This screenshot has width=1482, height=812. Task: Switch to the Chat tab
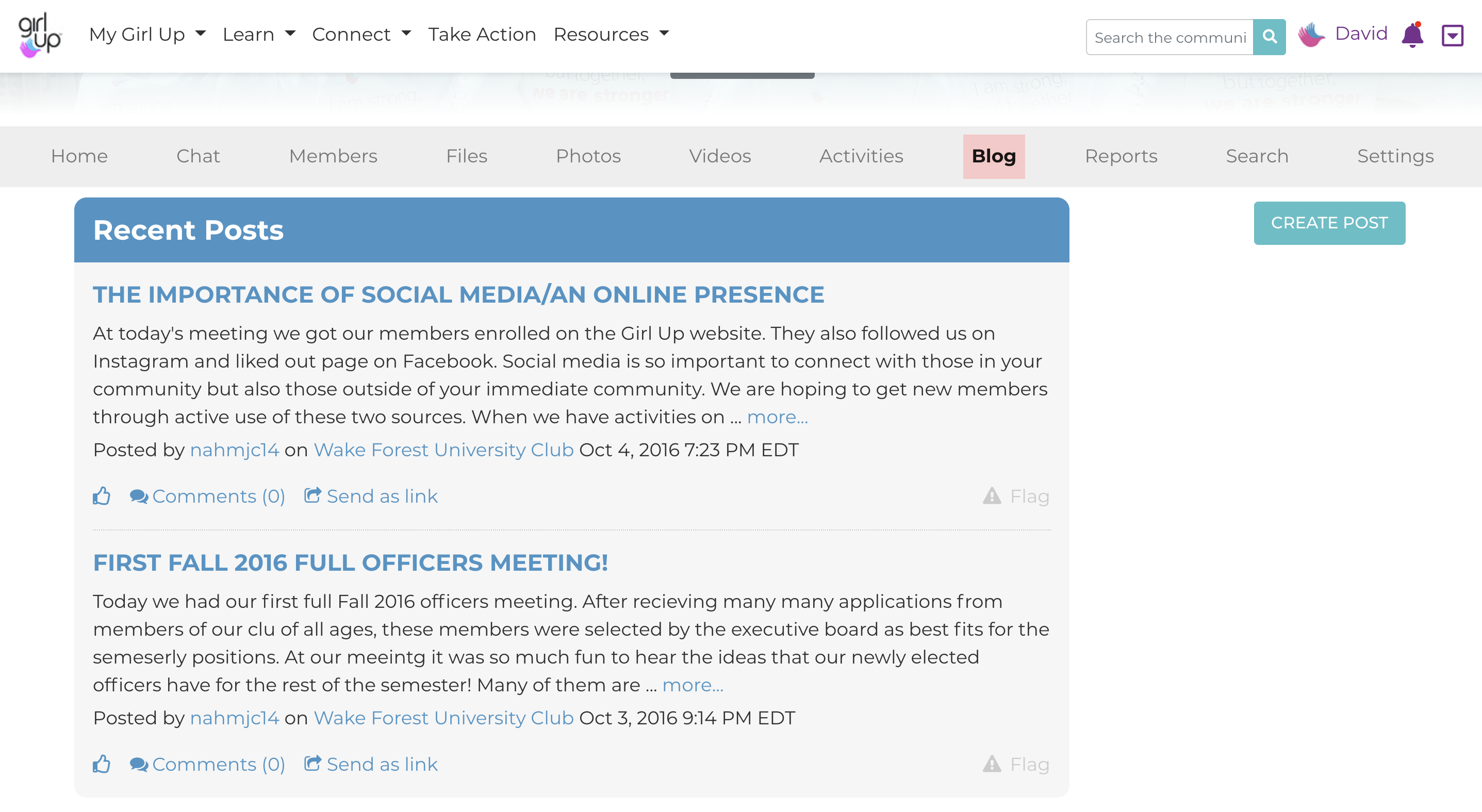pyautogui.click(x=199, y=156)
